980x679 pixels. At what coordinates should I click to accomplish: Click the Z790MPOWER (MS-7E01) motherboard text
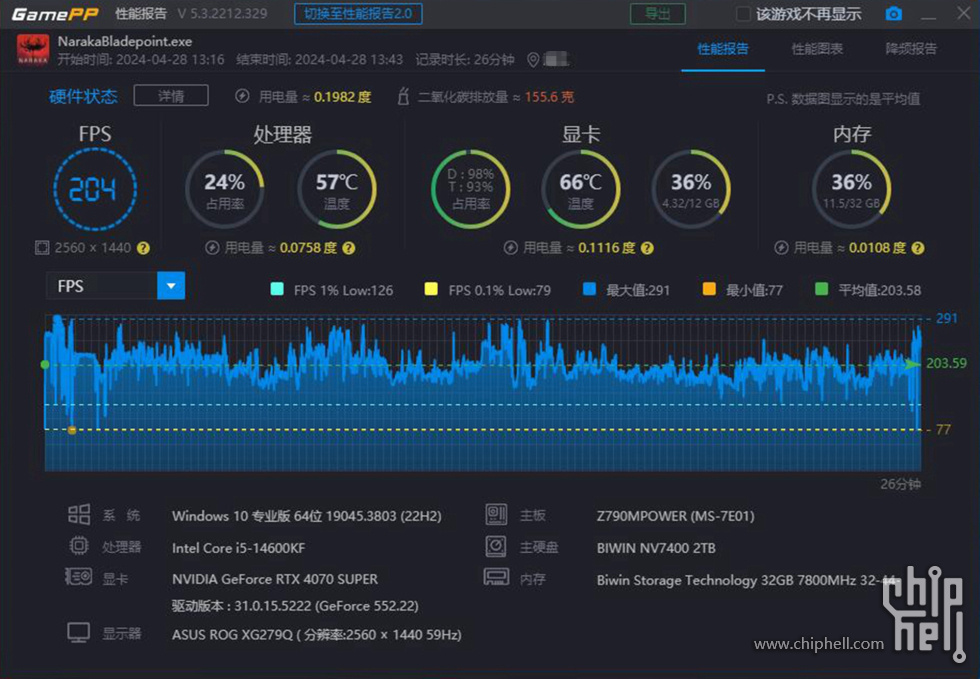pyautogui.click(x=676, y=516)
